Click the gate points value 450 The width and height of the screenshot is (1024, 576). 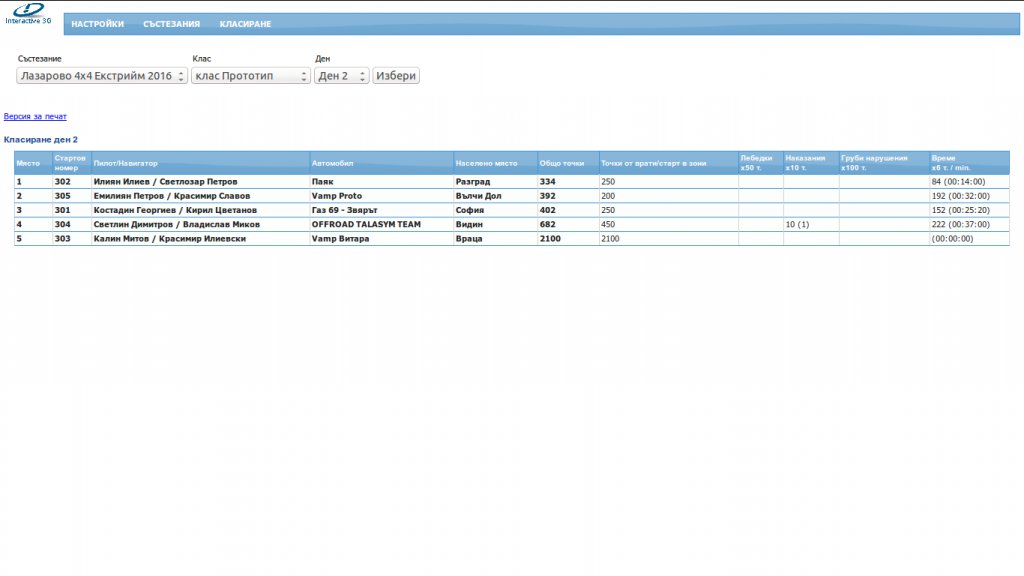click(x=607, y=225)
